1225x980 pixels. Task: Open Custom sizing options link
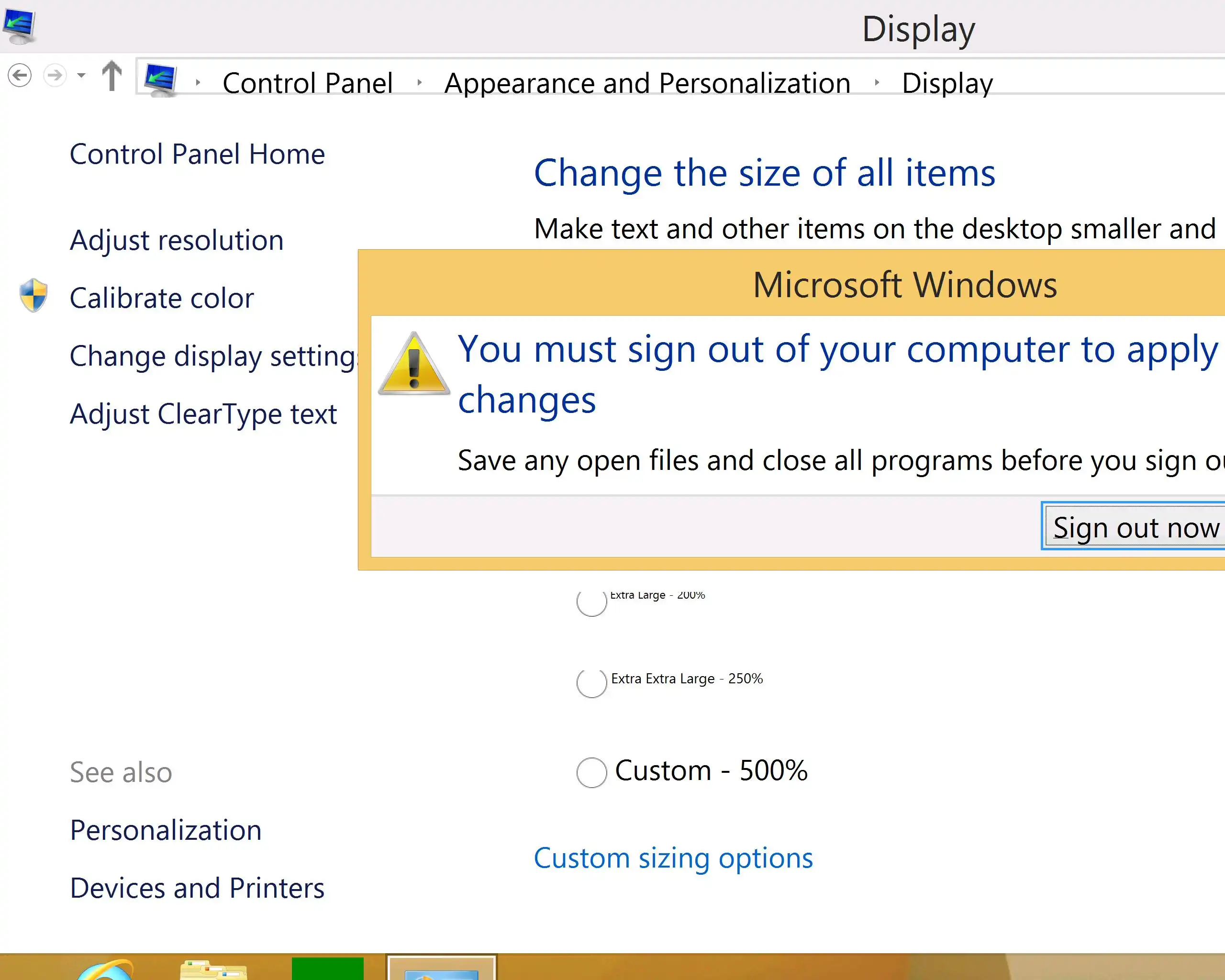(x=673, y=858)
